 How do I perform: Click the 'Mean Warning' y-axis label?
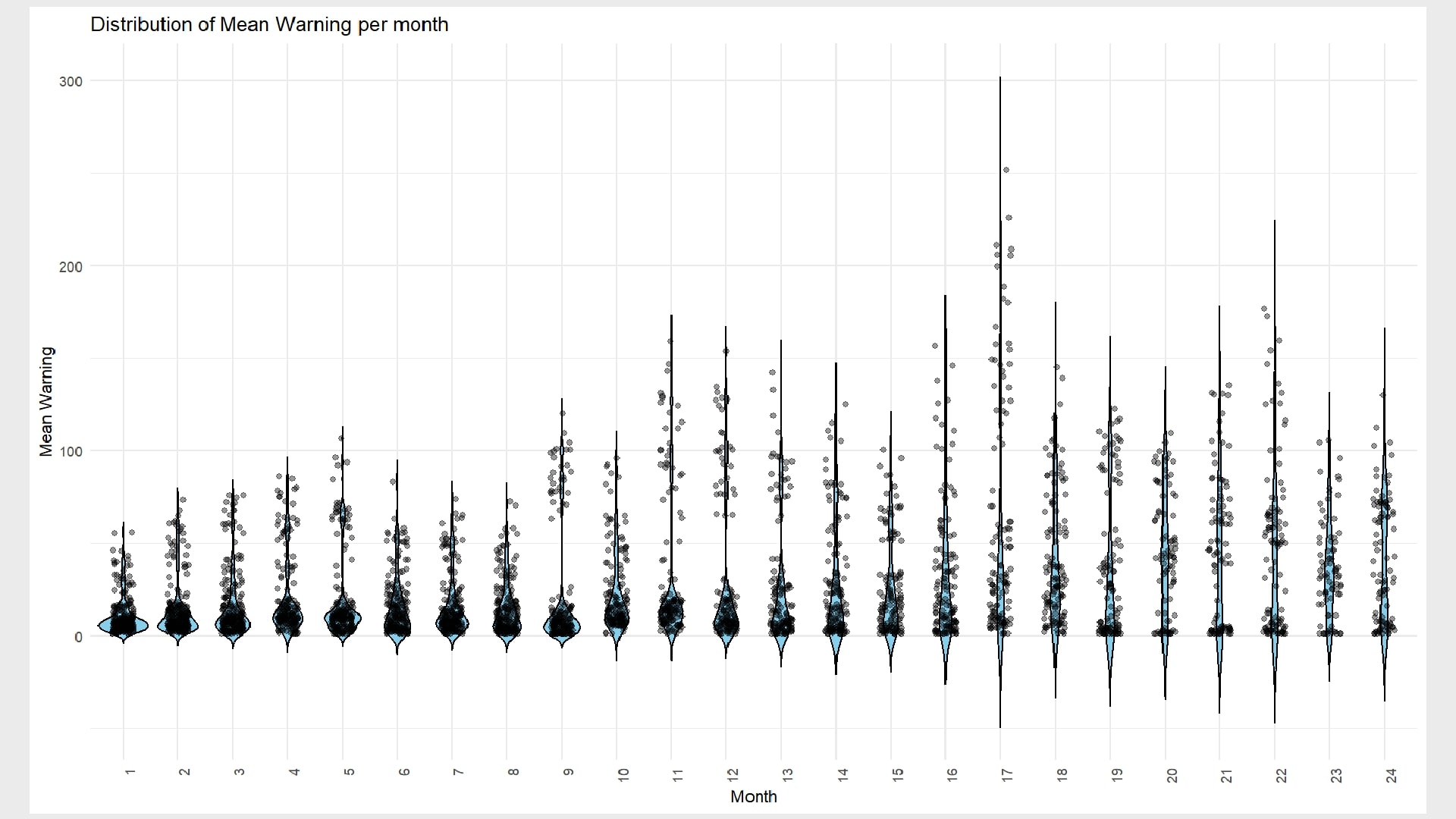click(46, 401)
